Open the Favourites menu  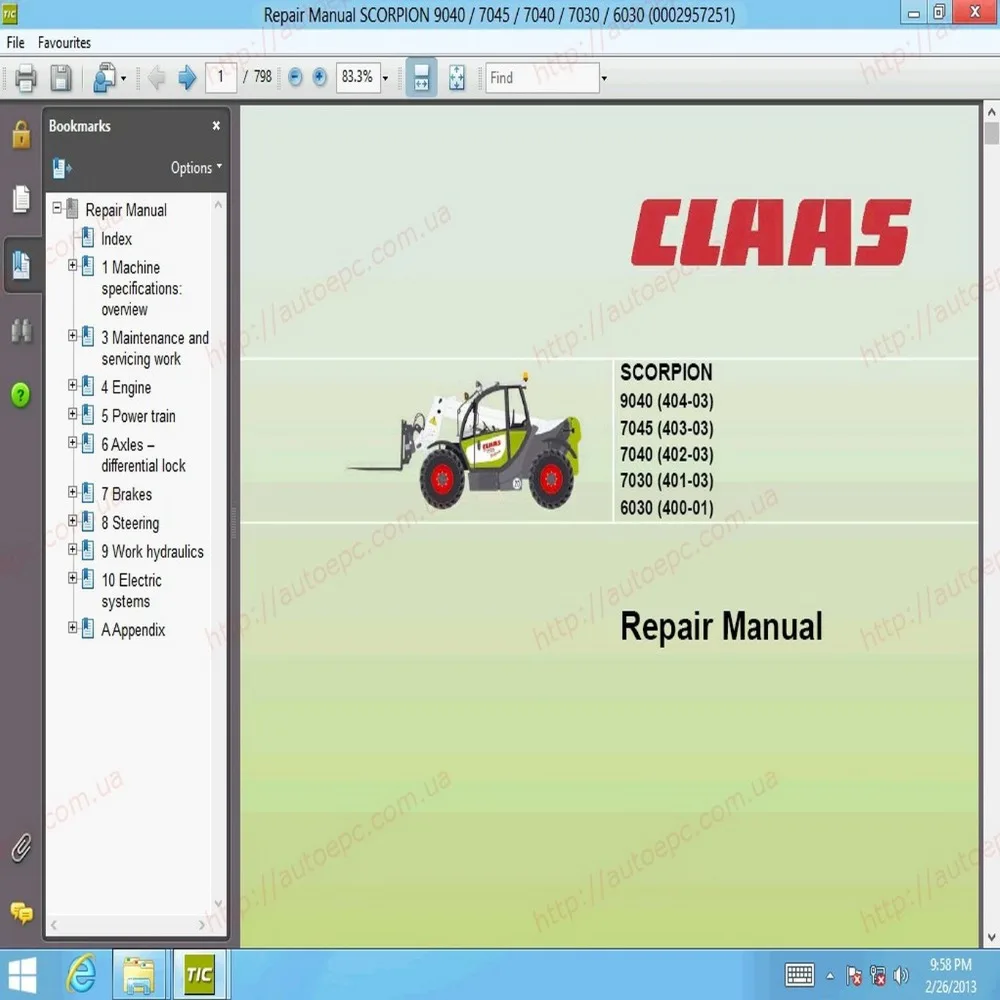64,43
